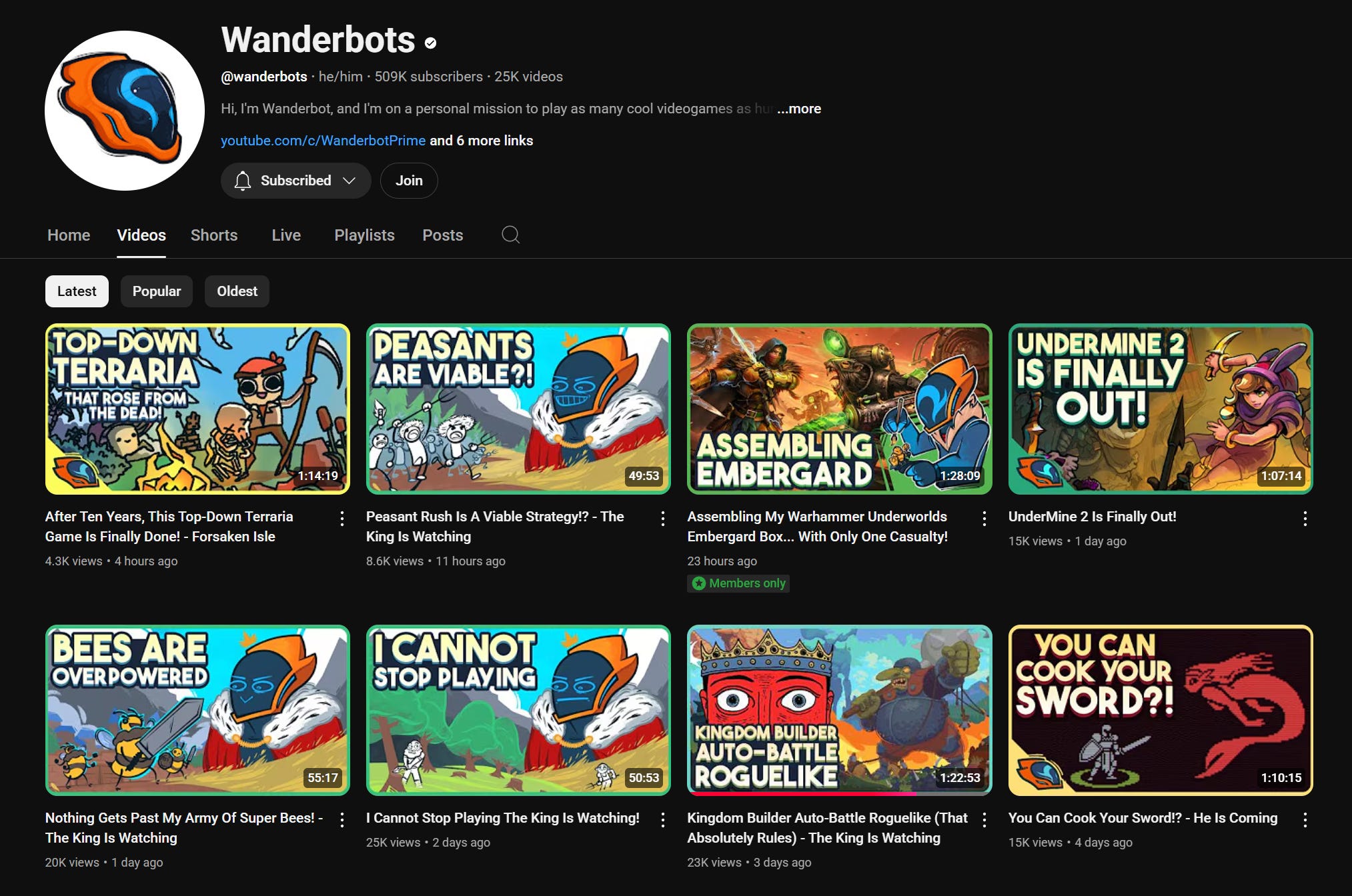This screenshot has width=1352, height=896.
Task: Open three-dot menu for Super Bees video
Action: point(342,820)
